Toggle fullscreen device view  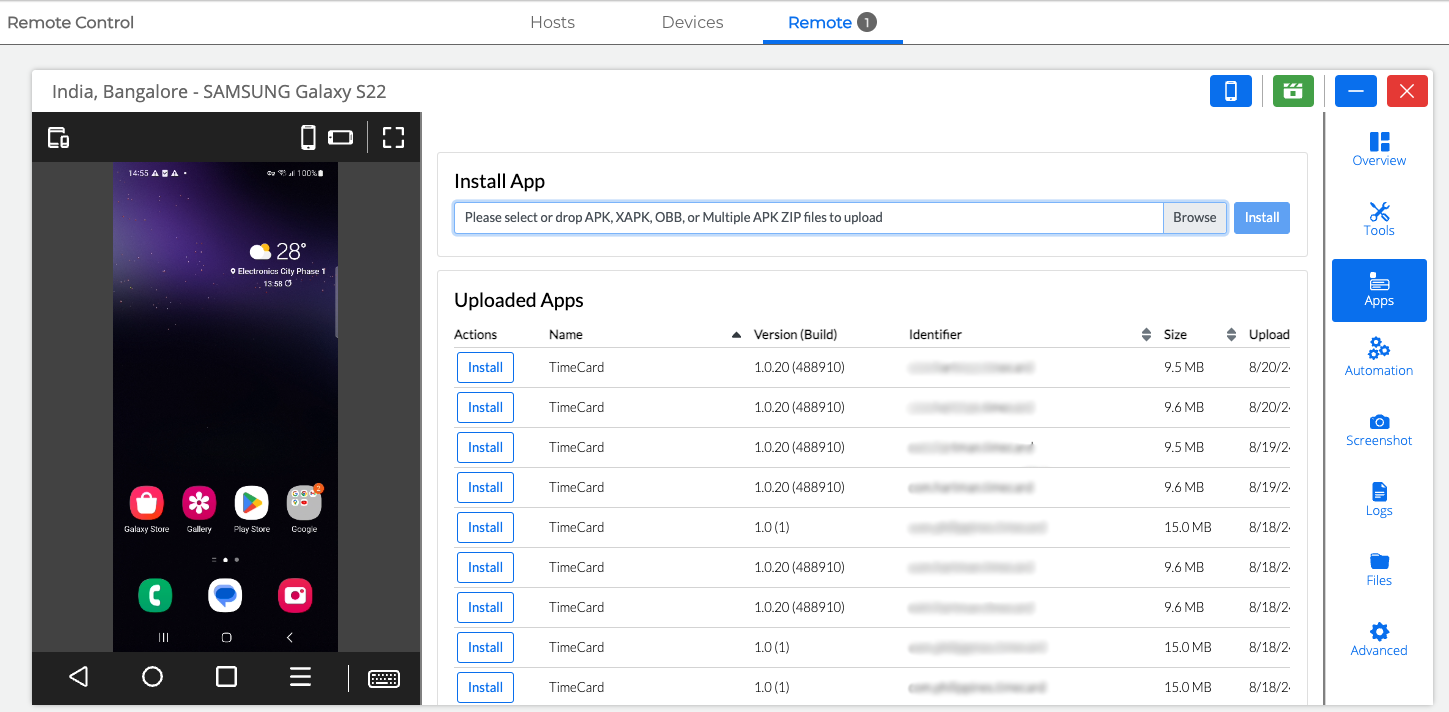tap(394, 137)
